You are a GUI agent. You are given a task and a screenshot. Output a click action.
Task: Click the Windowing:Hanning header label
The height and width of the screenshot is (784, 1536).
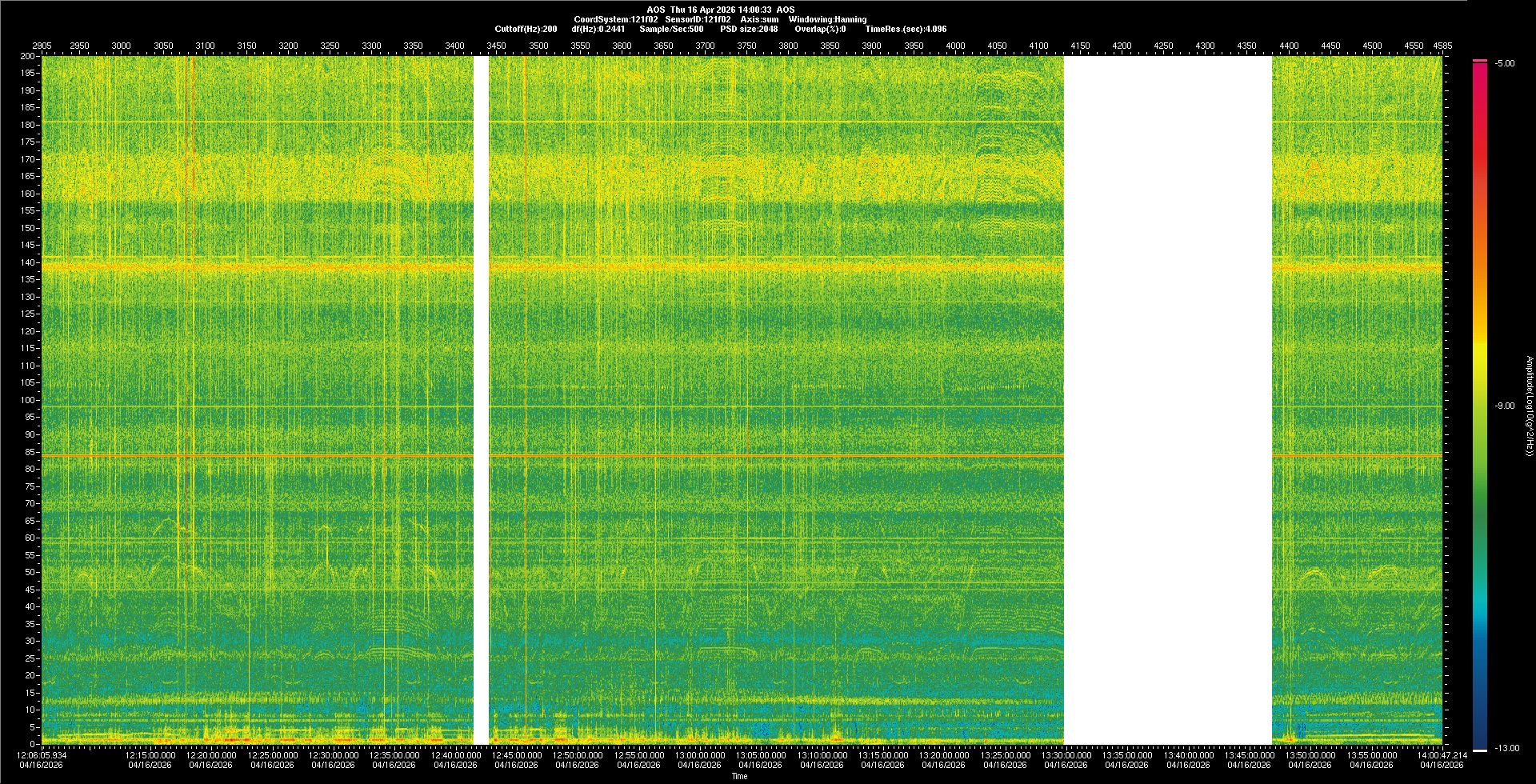coord(827,19)
